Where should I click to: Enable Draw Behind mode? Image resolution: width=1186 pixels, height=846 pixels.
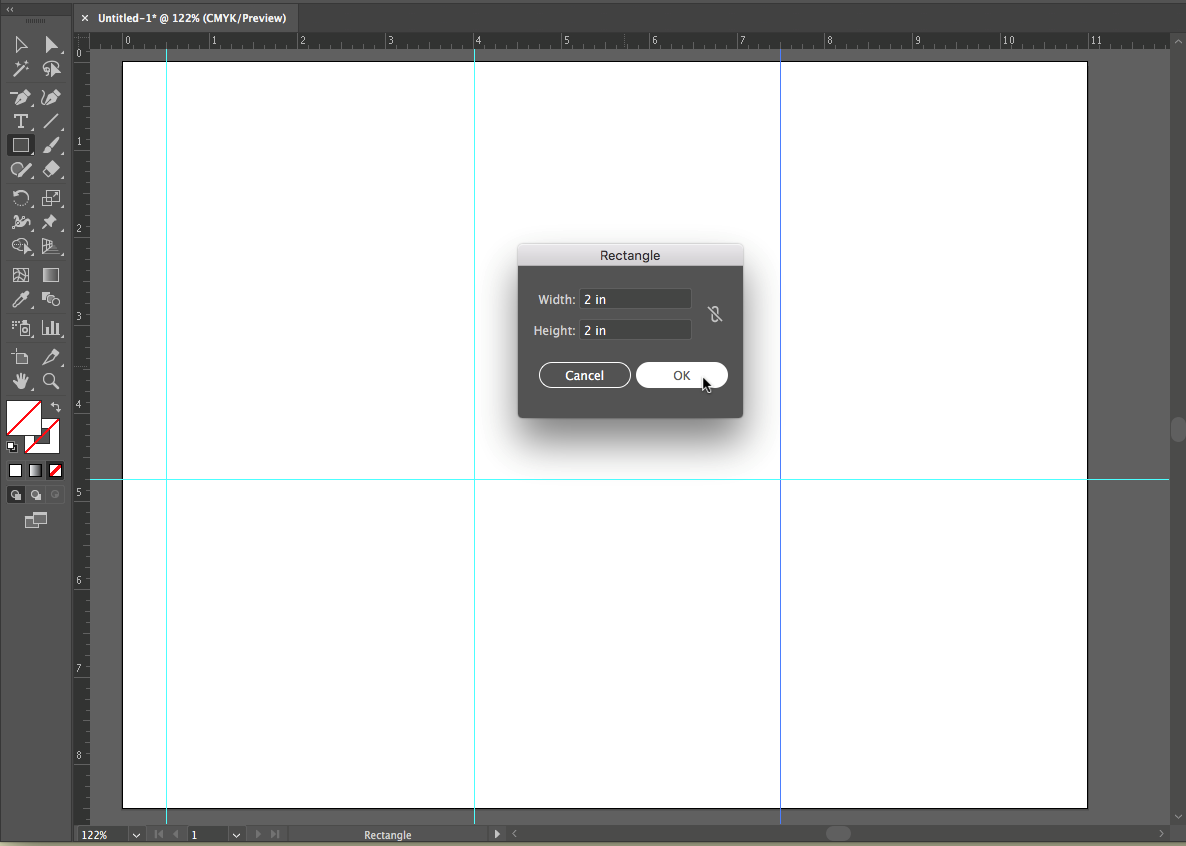pos(36,495)
